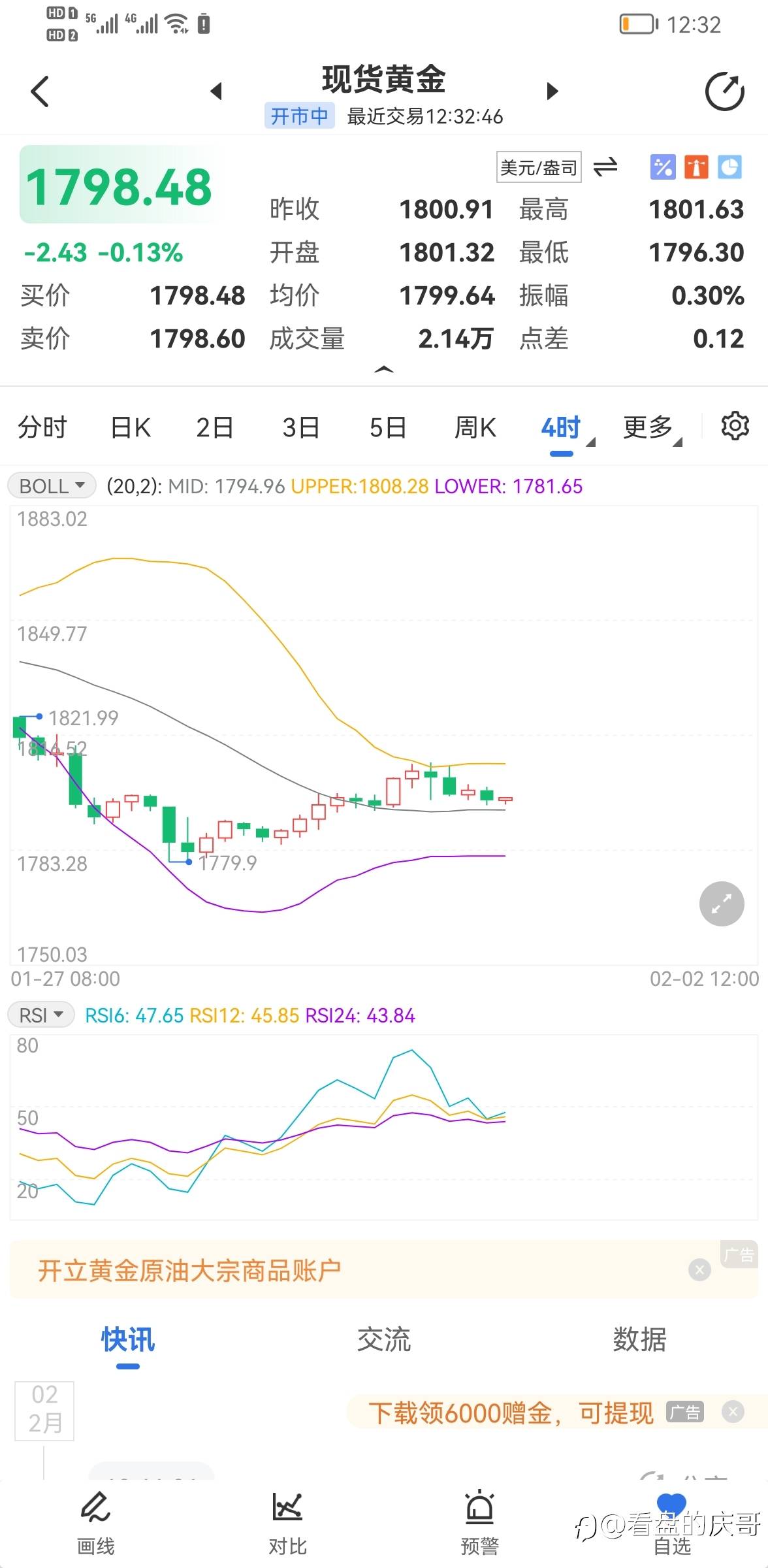Screen dimensions: 768x1568
Task: Collapse the quote details caret
Action: [384, 370]
